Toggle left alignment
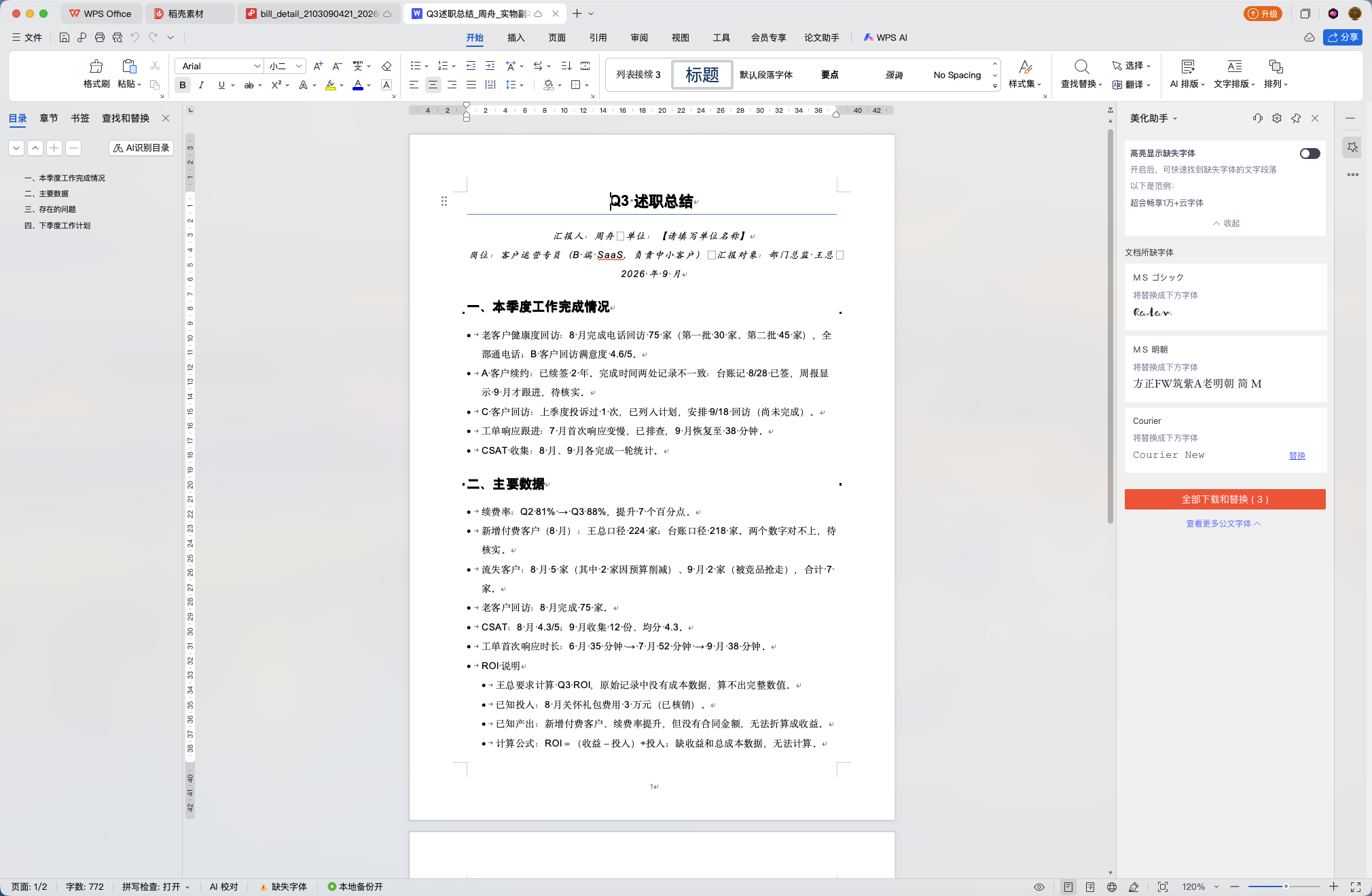Image resolution: width=1372 pixels, height=896 pixels. [414, 85]
